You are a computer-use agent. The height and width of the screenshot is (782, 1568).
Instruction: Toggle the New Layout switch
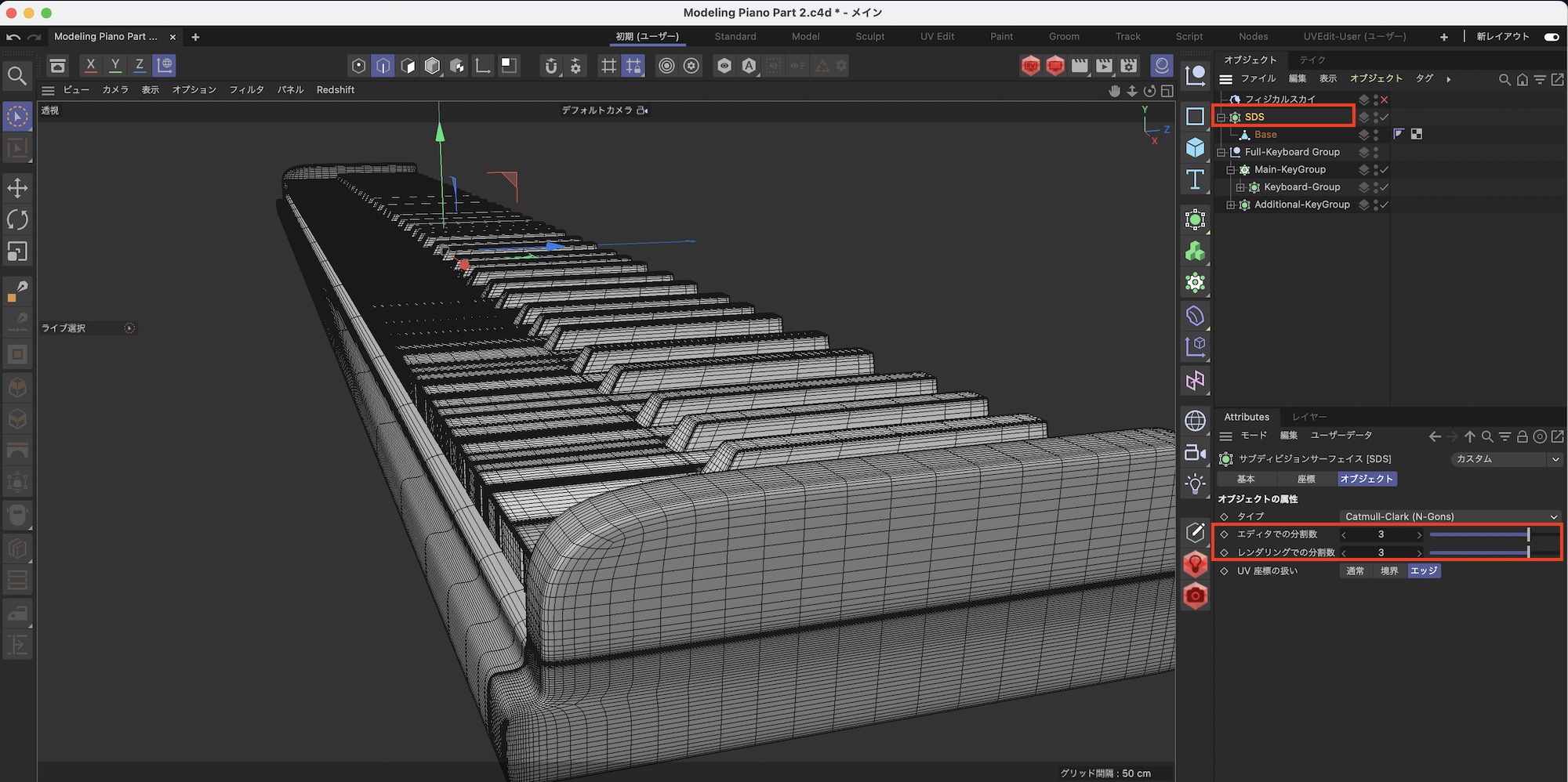pos(1551,37)
